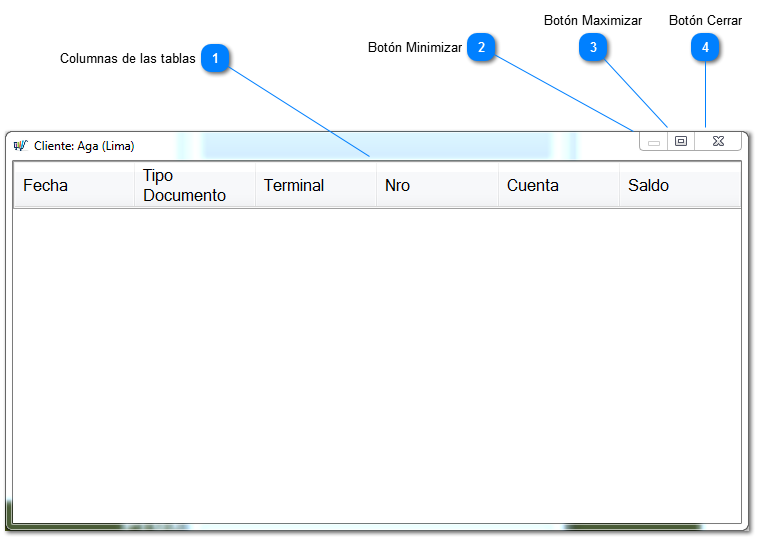The width and height of the screenshot is (759, 540).
Task: Click the window title 'Cliente: Aga (Lima)'
Action: coord(84,146)
